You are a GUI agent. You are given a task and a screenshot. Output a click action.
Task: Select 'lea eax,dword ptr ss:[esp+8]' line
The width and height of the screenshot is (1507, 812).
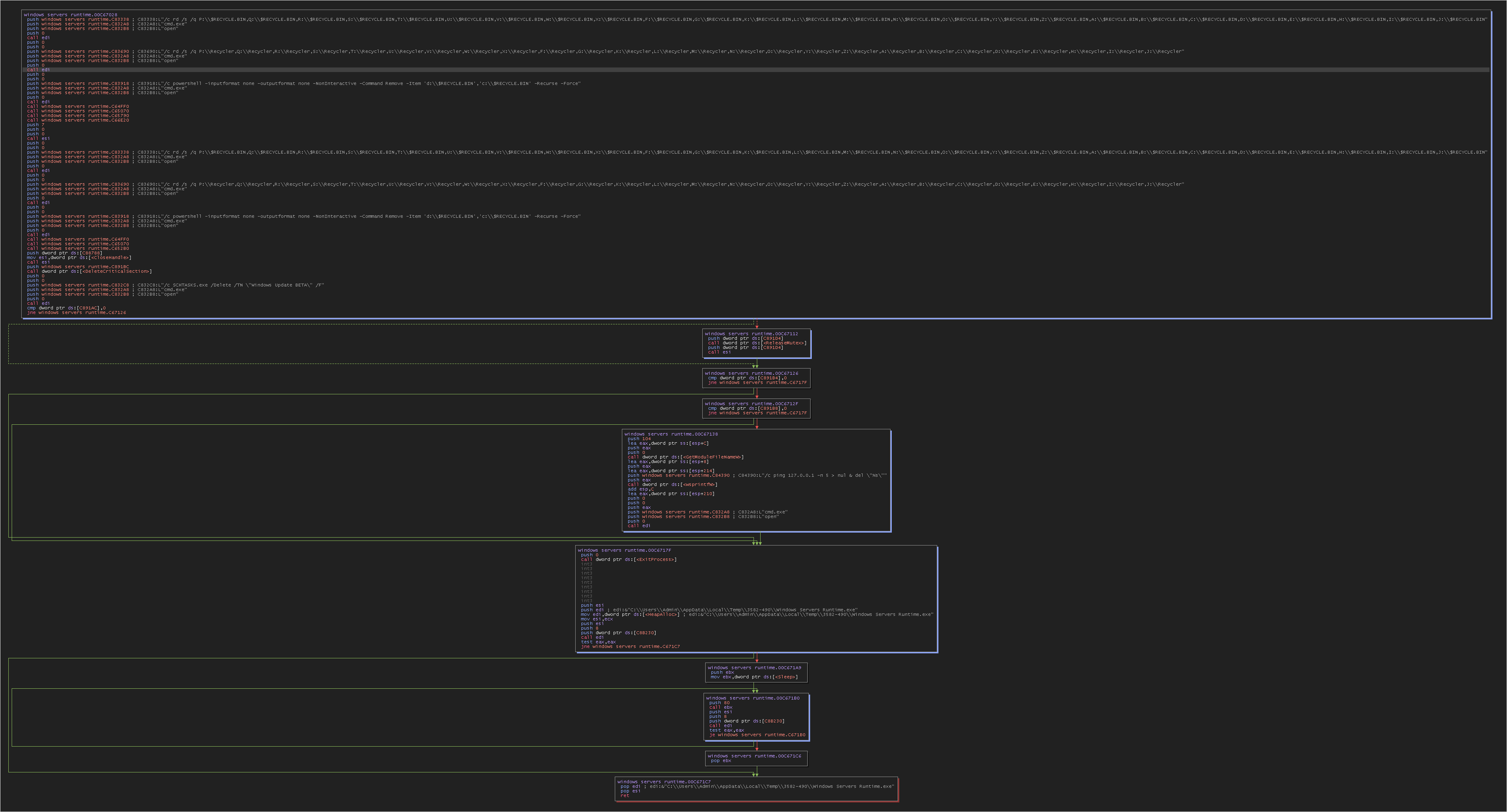pyautogui.click(x=668, y=461)
